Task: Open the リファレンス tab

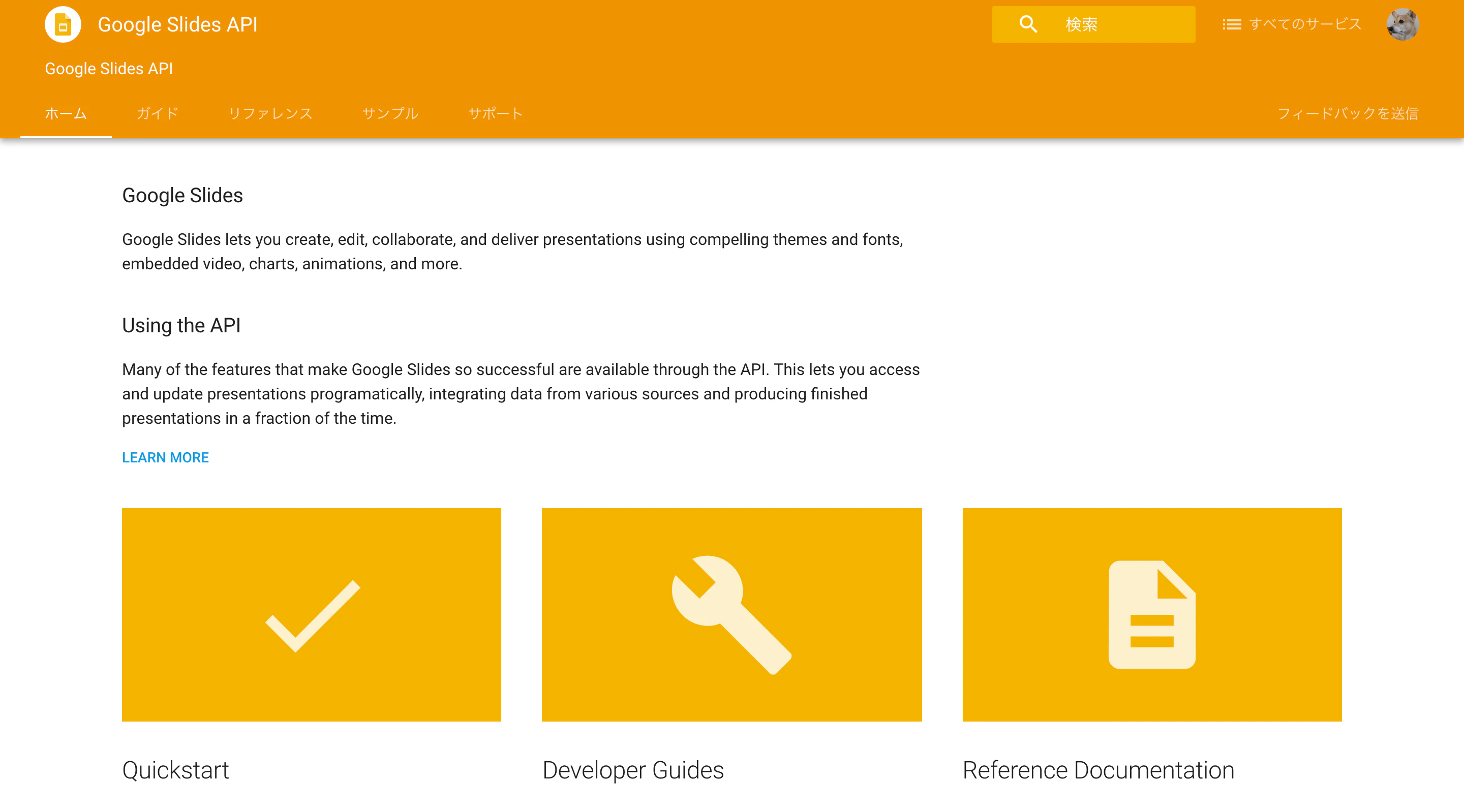Action: (270, 113)
